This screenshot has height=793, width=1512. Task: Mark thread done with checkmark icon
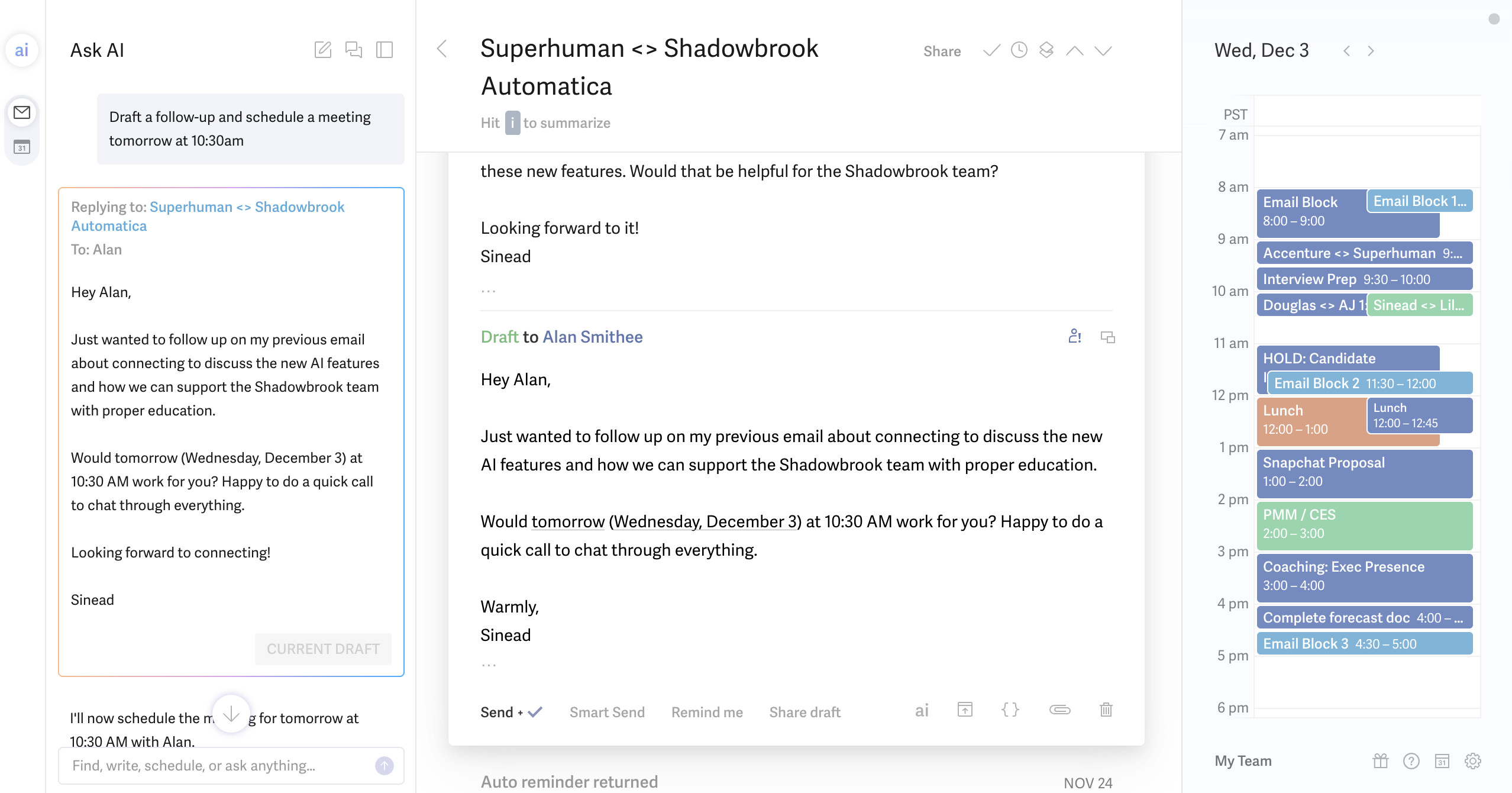[x=991, y=51]
